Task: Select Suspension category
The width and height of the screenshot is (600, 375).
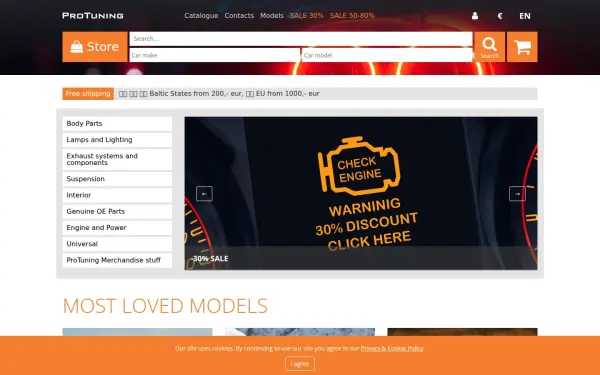Action: click(x=117, y=179)
